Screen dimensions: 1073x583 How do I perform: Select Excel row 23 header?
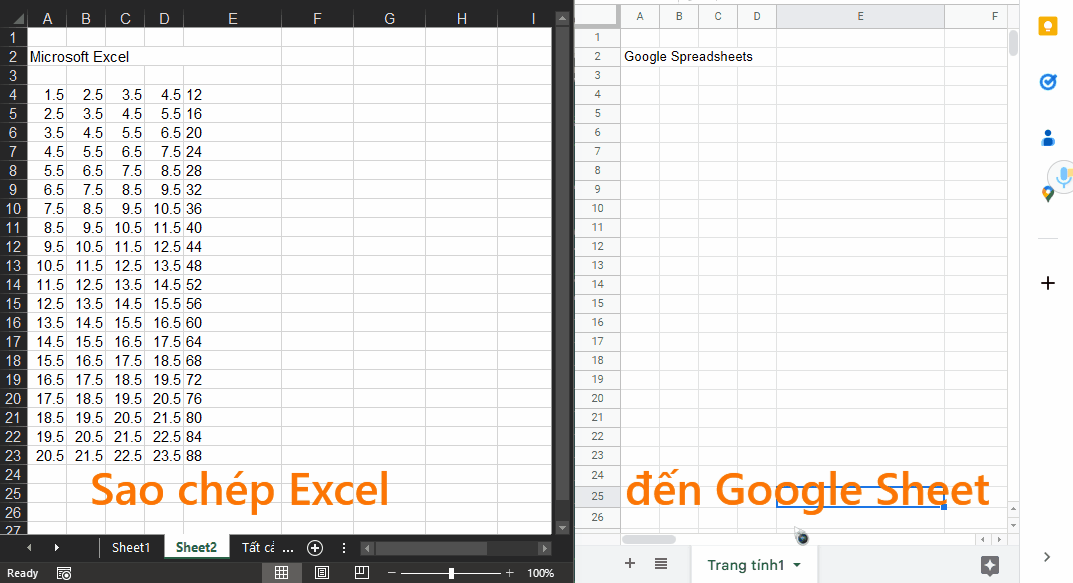tap(13, 456)
